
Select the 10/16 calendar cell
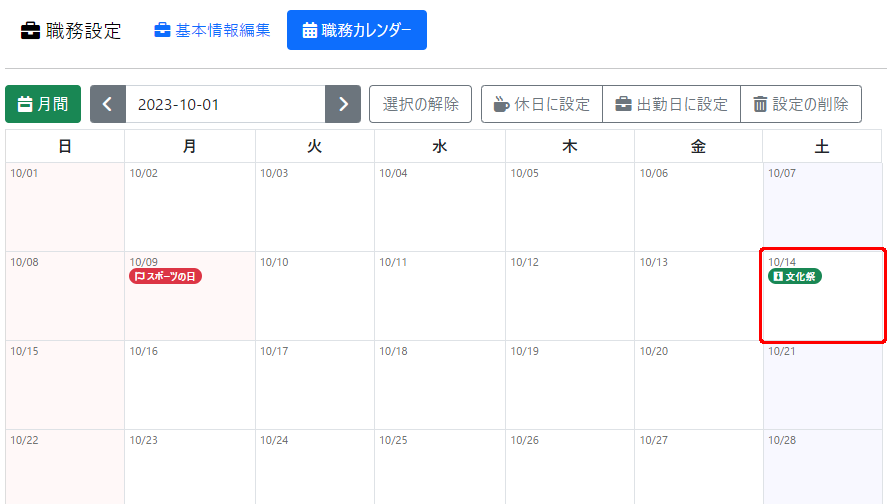coord(190,385)
